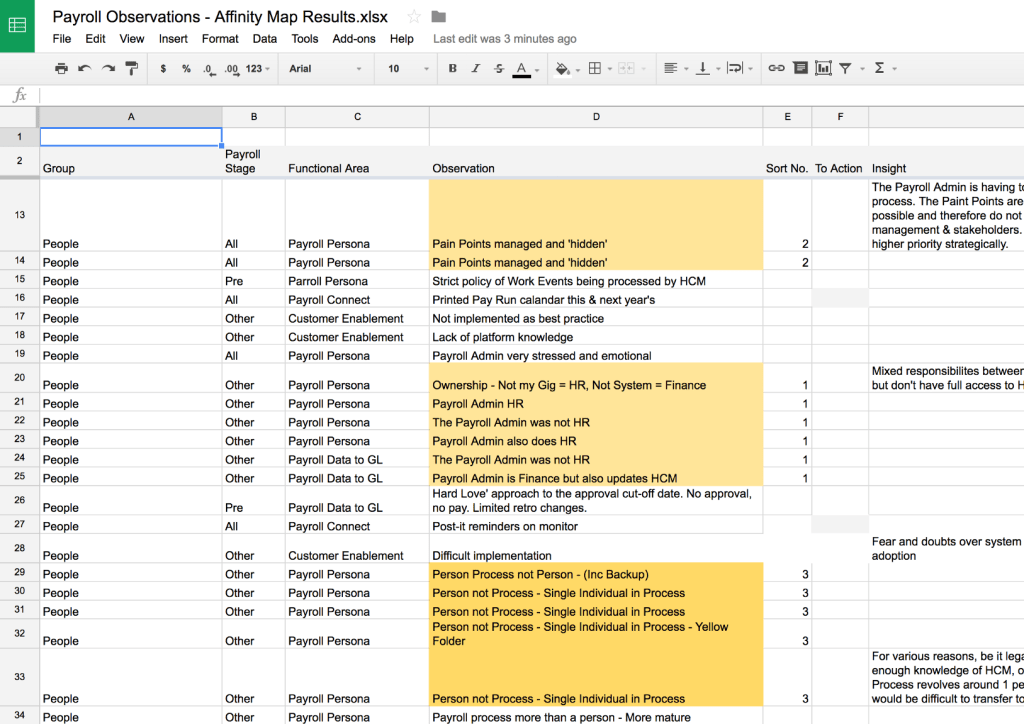Open the Sheets home icon
1024x724 pixels.
pyautogui.click(x=18, y=25)
